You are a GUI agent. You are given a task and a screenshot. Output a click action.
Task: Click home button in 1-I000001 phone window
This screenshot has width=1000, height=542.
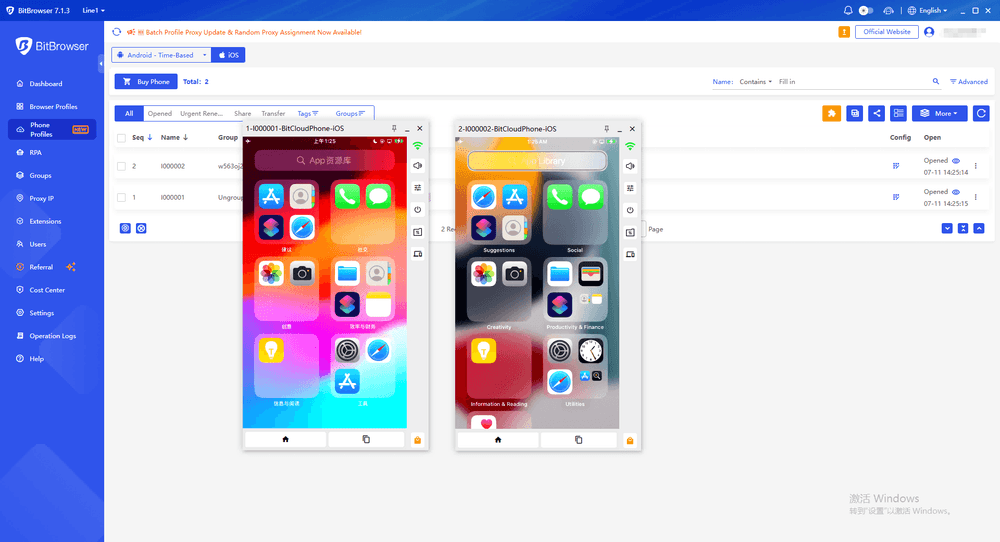click(286, 439)
